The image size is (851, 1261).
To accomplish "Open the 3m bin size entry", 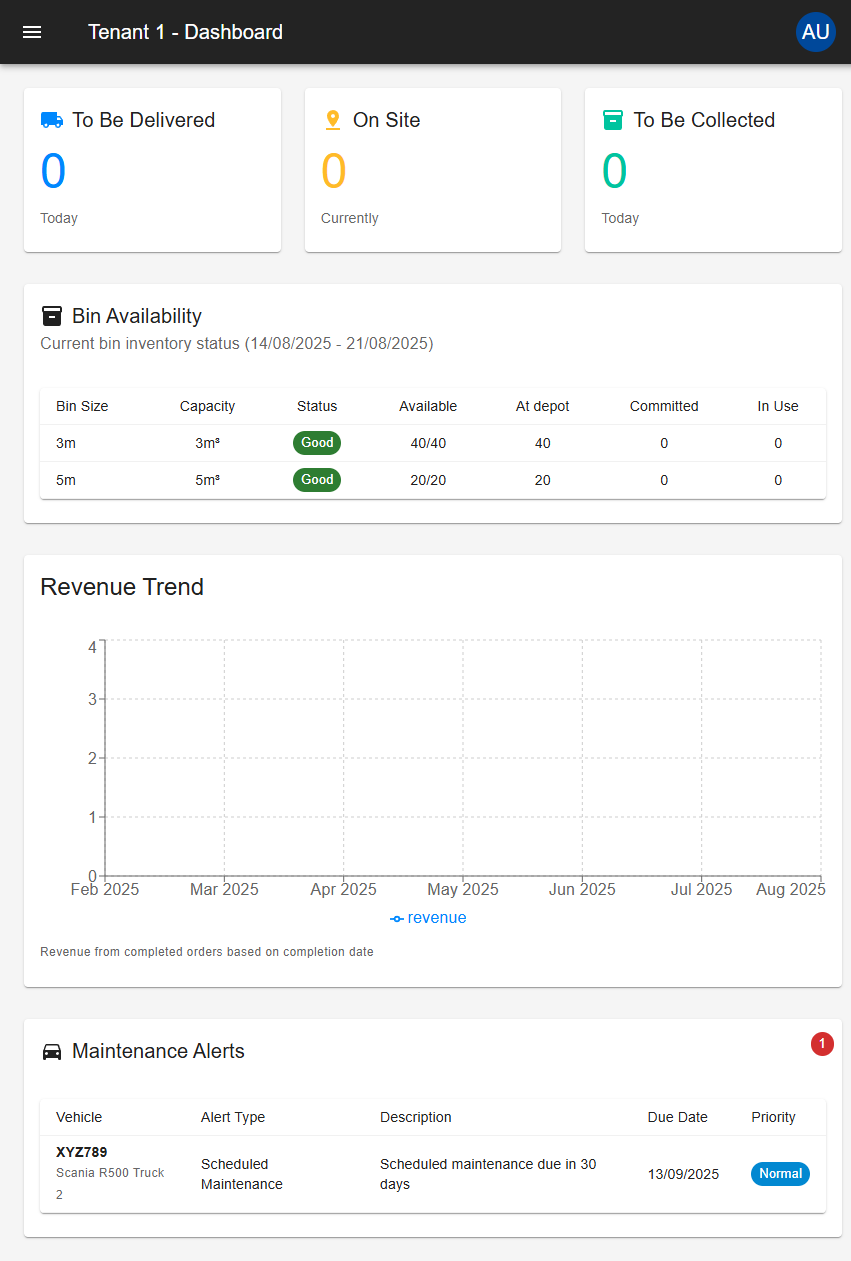I will tap(64, 442).
